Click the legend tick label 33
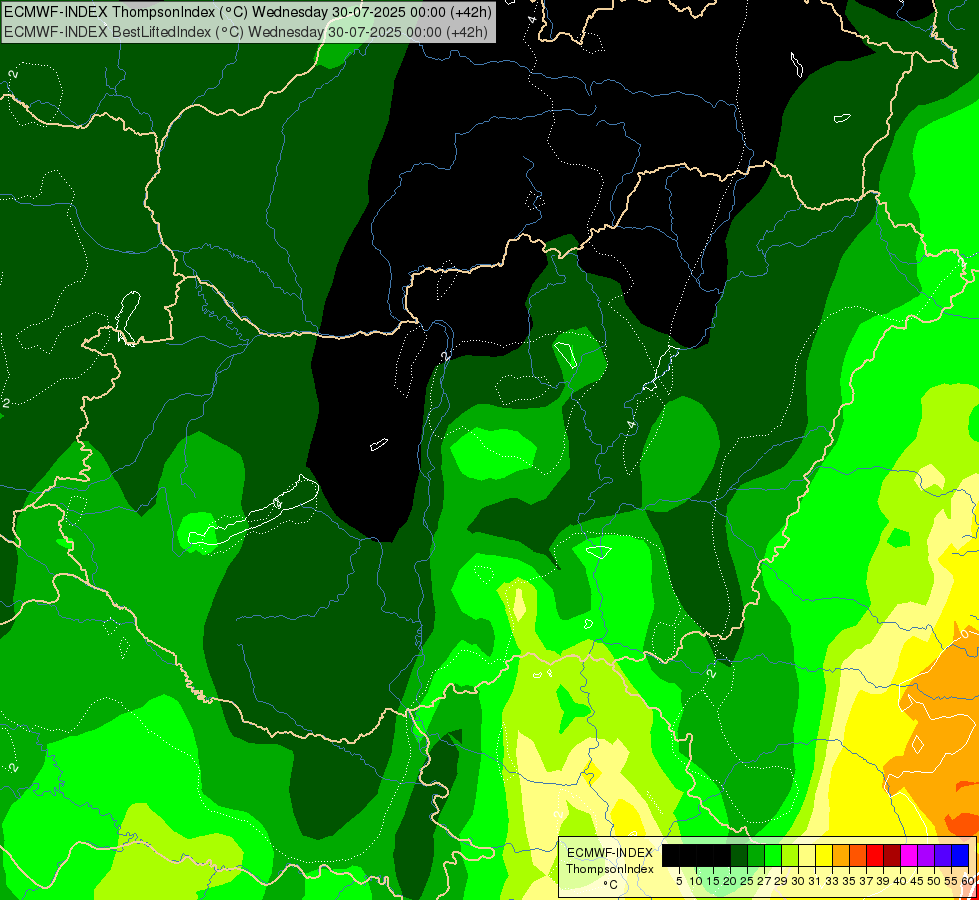This screenshot has width=979, height=900. point(832,881)
